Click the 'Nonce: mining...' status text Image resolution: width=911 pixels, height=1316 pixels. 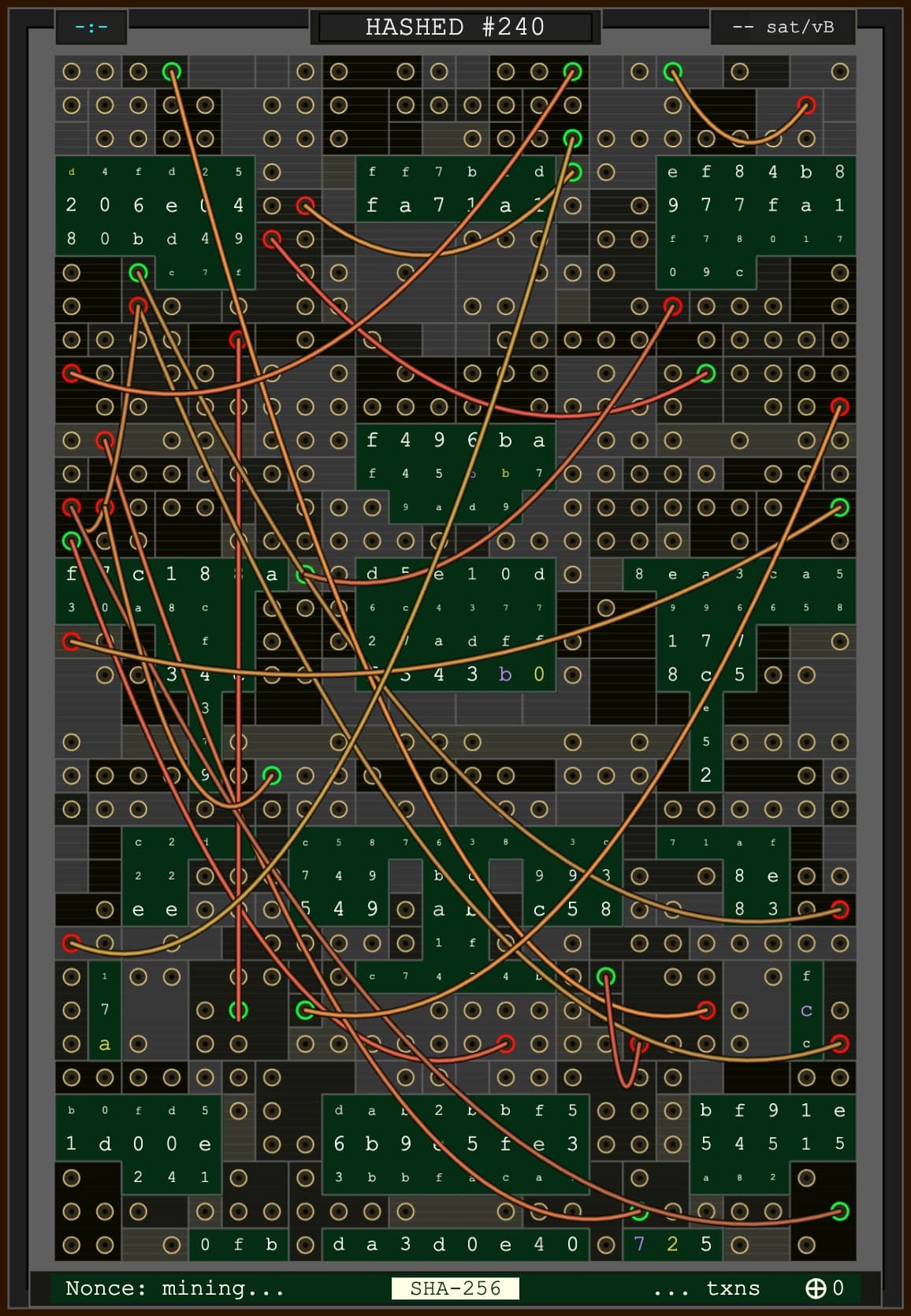pos(174,1288)
